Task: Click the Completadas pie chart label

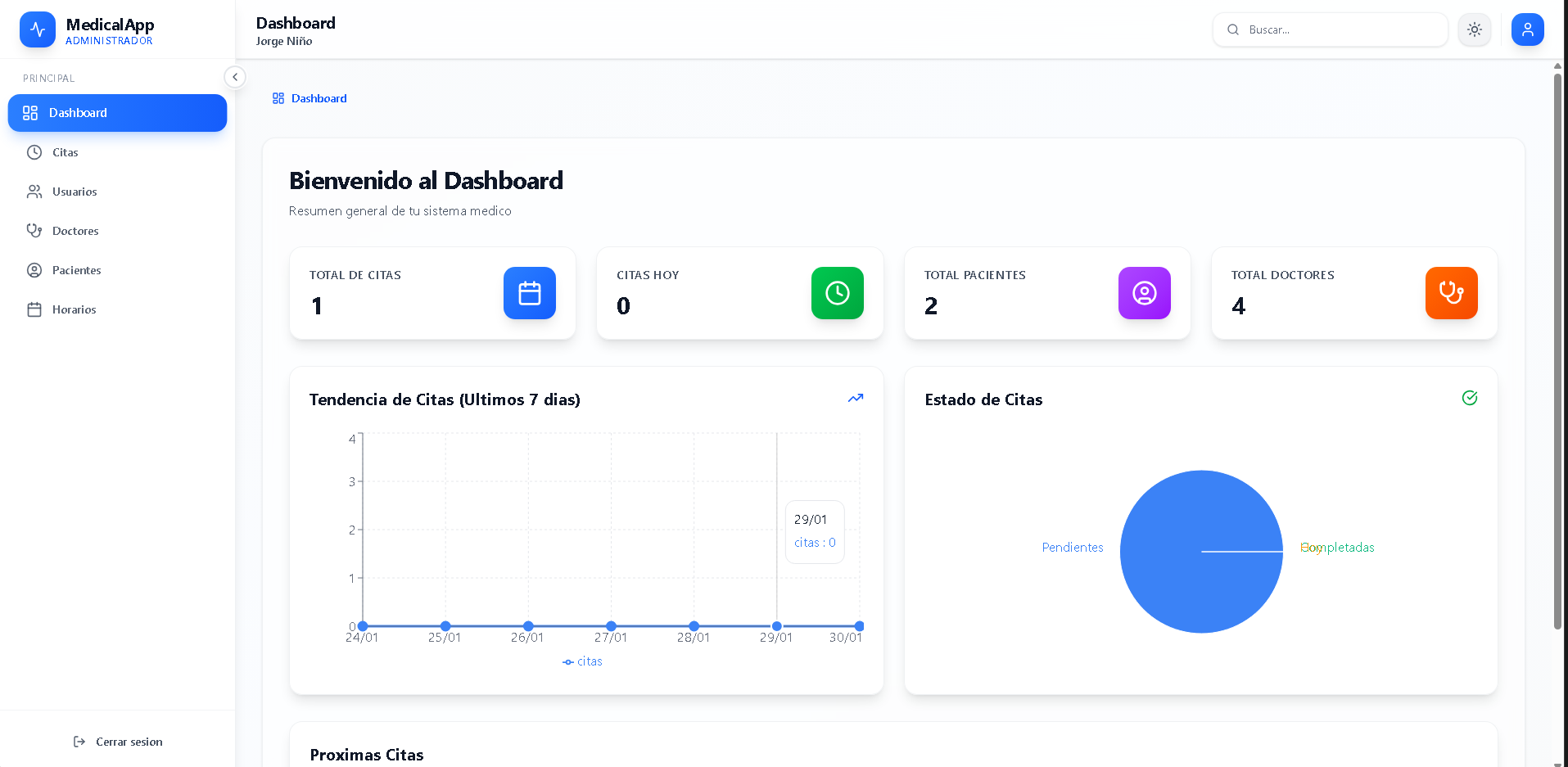Action: coord(1337,548)
